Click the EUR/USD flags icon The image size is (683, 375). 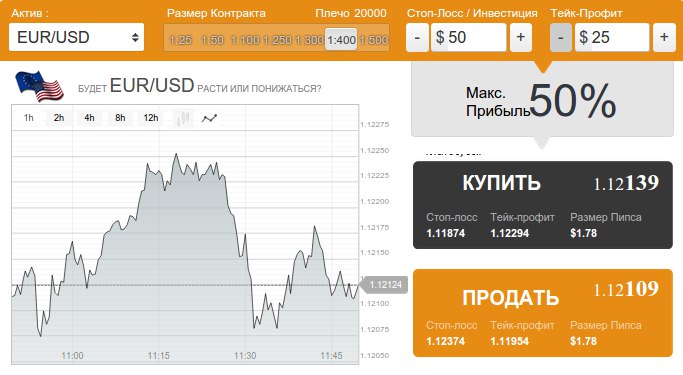click(39, 86)
